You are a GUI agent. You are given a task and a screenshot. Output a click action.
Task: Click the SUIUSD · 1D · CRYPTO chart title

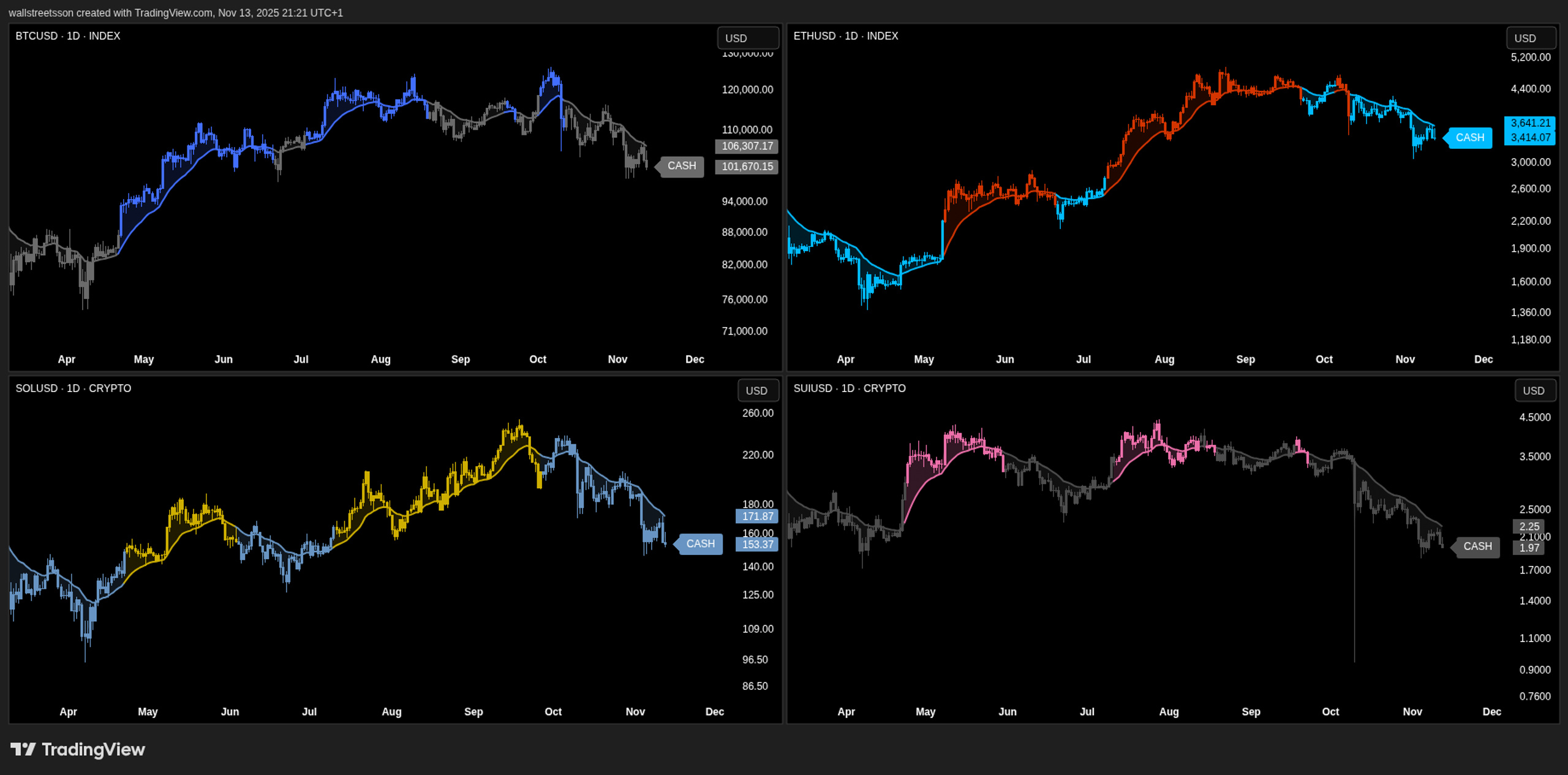(x=850, y=388)
